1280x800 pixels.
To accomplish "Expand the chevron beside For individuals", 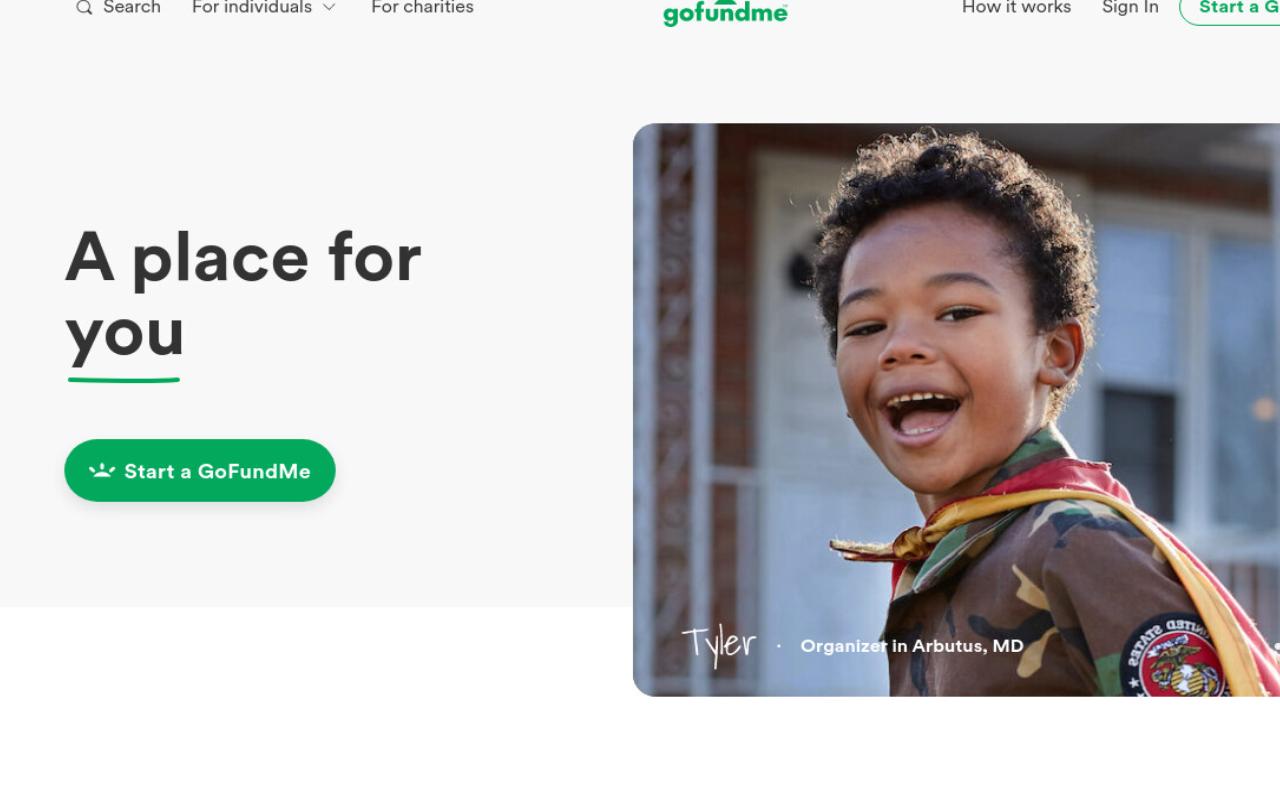I will tap(329, 8).
